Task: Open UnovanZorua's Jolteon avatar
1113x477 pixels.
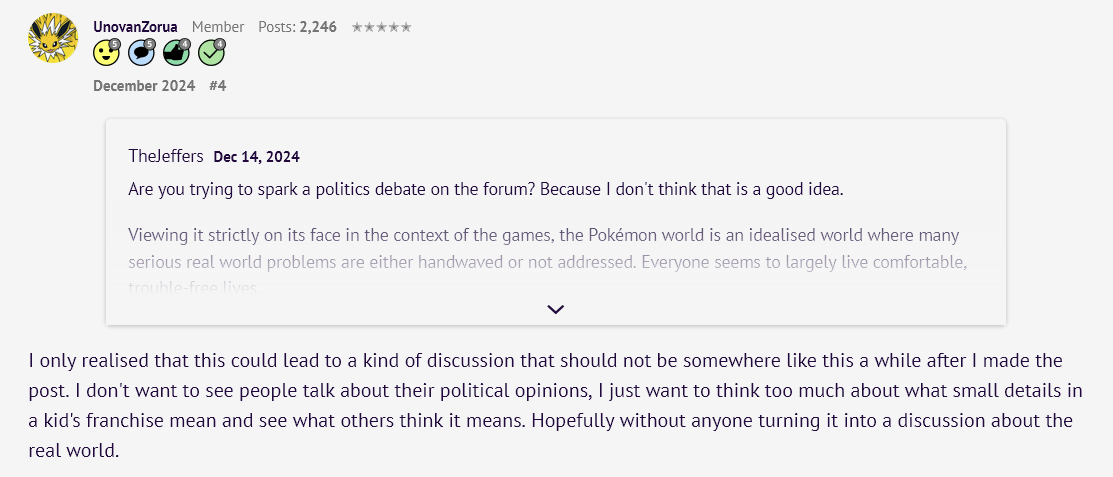Action: (53, 38)
